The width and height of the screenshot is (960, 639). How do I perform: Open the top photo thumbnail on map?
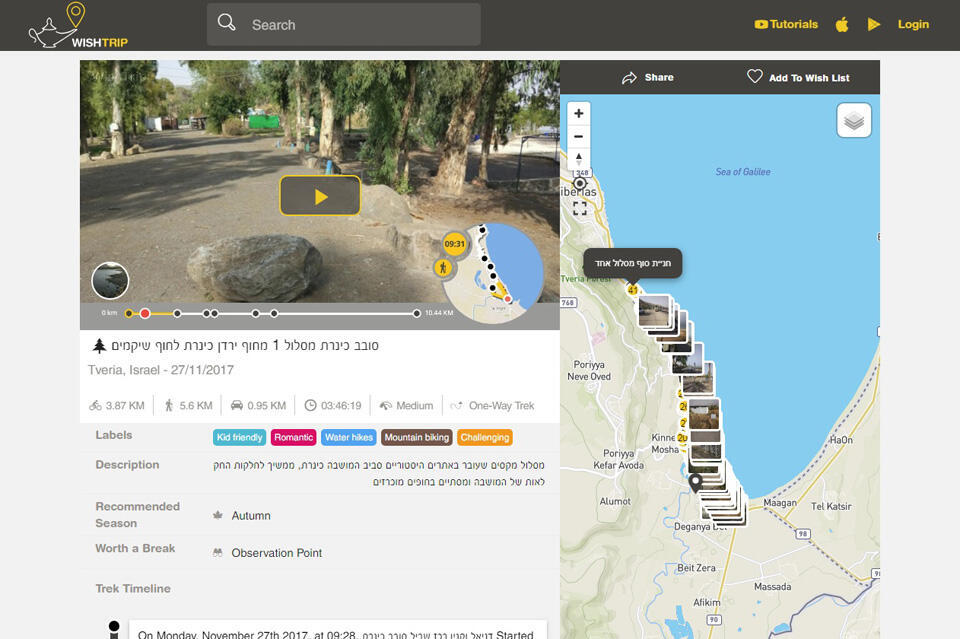[x=654, y=309]
